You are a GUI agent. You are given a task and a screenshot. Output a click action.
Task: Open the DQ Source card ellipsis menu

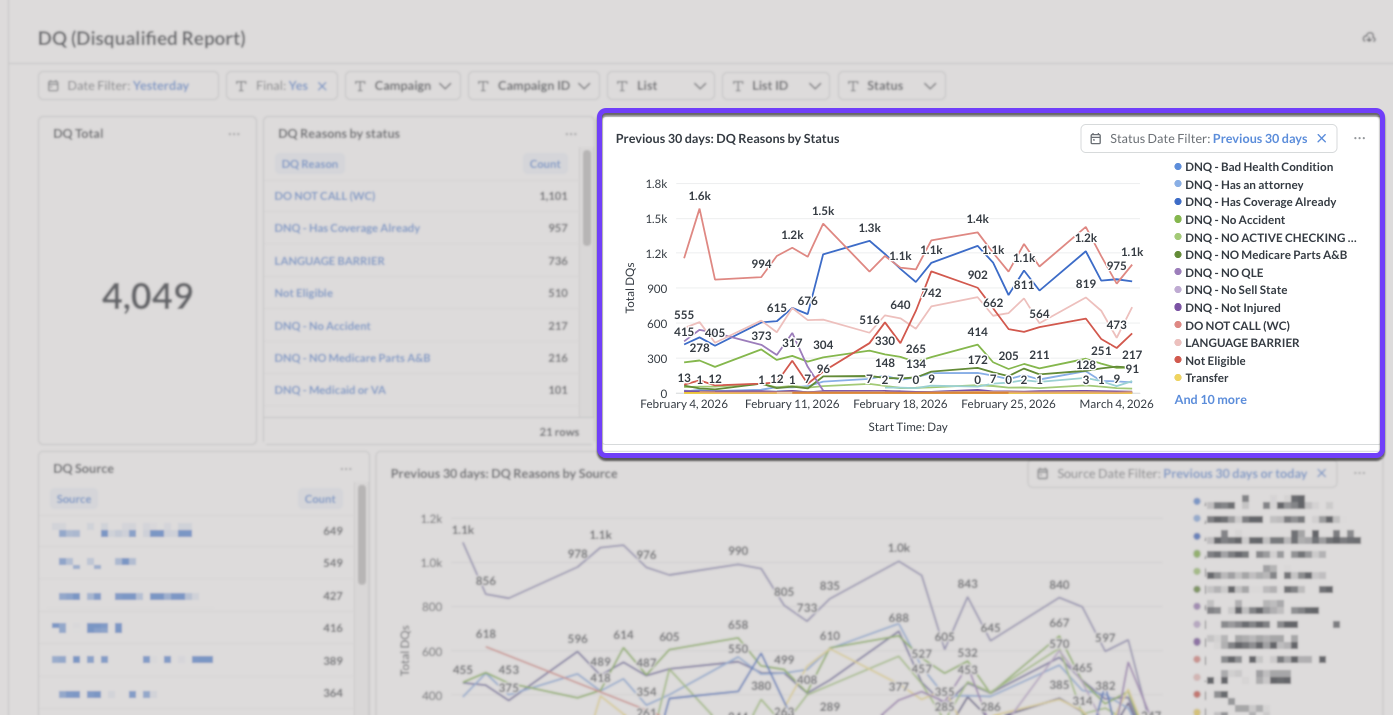tap(346, 469)
